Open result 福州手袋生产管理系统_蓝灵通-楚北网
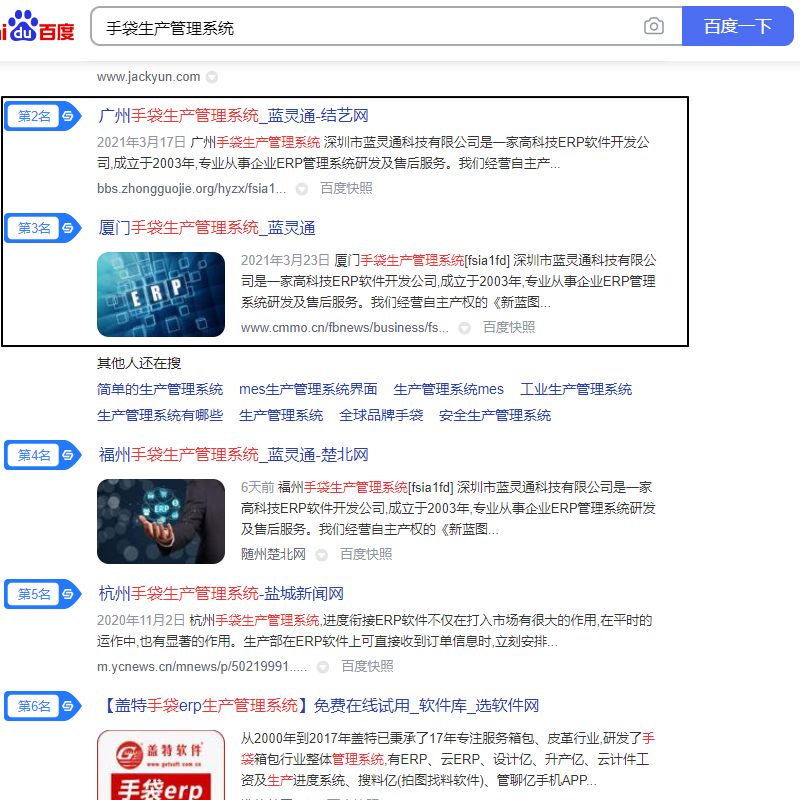This screenshot has height=800, width=800. click(x=233, y=455)
